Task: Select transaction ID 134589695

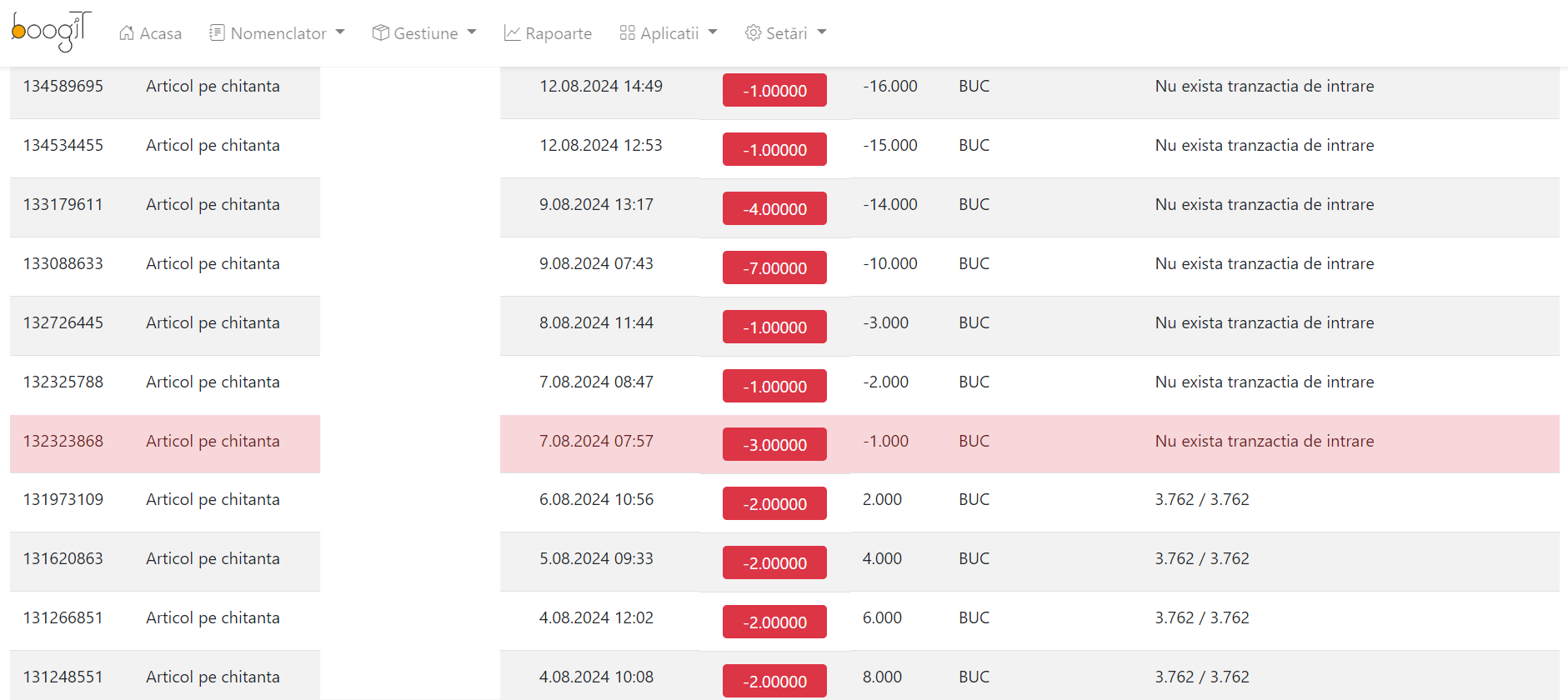Action: pos(63,86)
